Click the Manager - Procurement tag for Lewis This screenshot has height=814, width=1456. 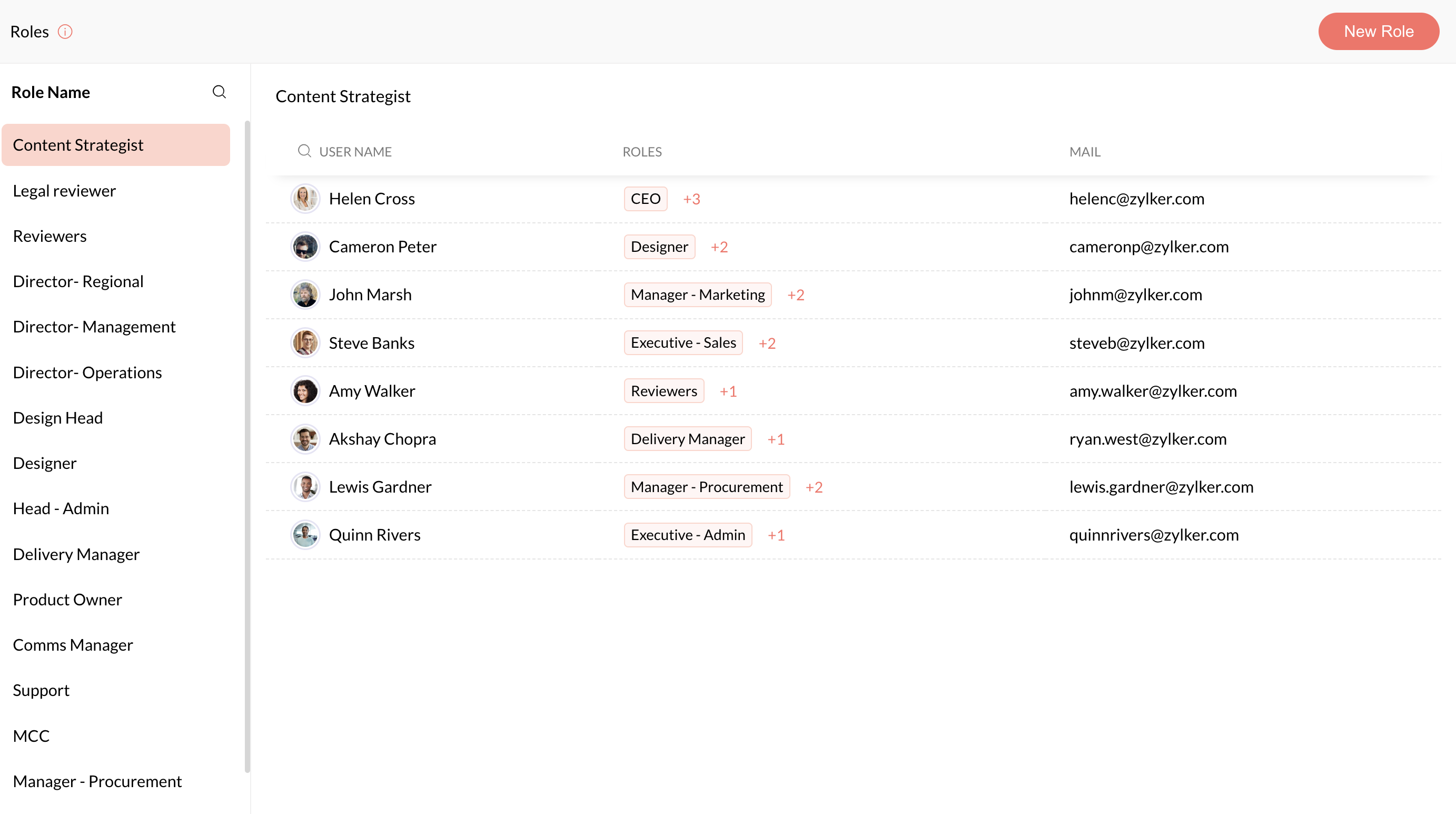[707, 486]
